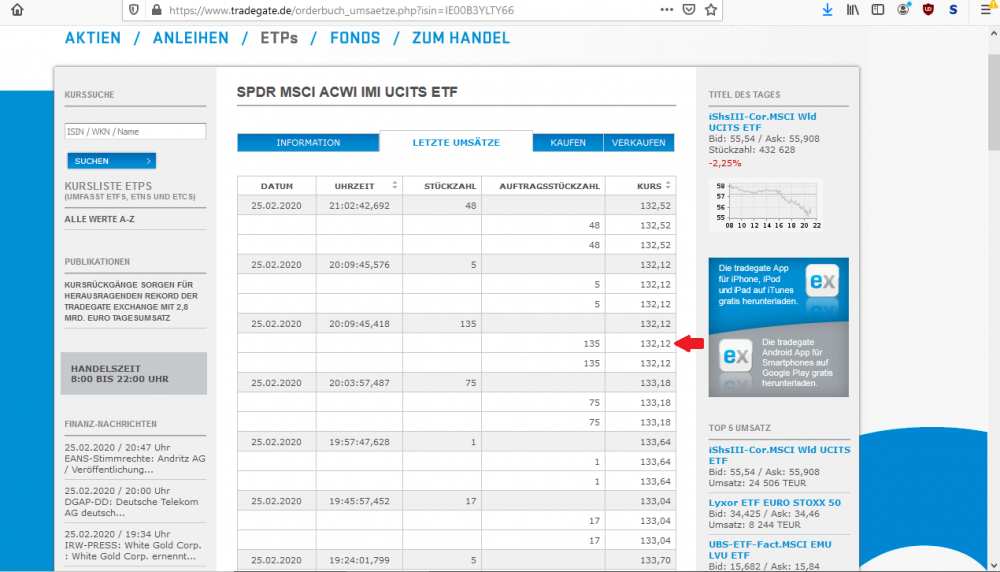Select the LETZTE UMSÄTZE tab
1000x572 pixels.
(x=456, y=142)
